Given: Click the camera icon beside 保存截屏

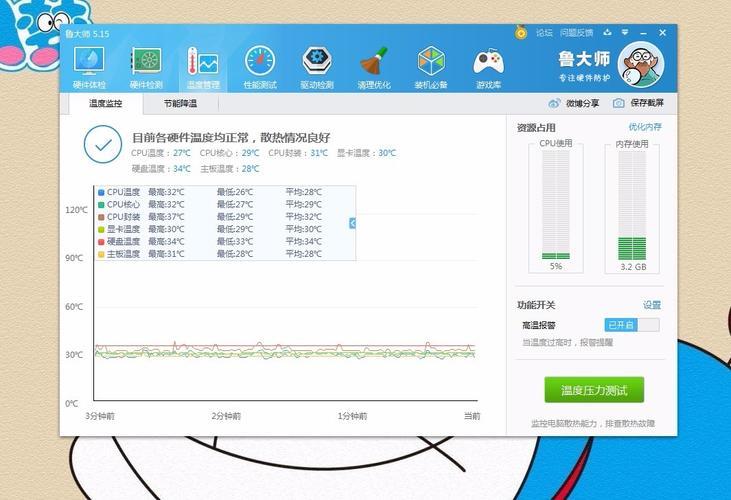Looking at the screenshot, I should coord(618,103).
